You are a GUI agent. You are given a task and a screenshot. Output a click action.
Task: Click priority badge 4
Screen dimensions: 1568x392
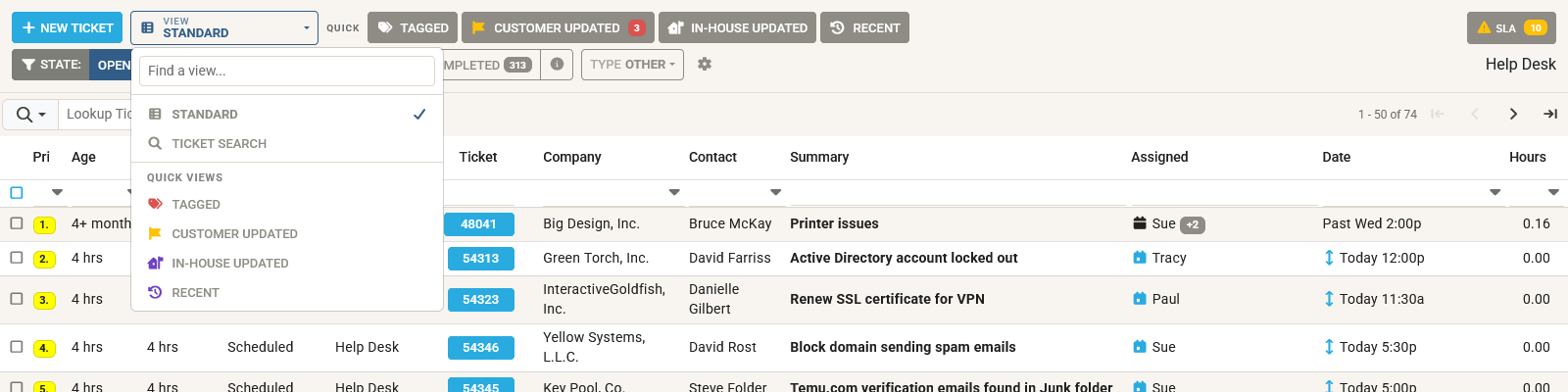44,348
